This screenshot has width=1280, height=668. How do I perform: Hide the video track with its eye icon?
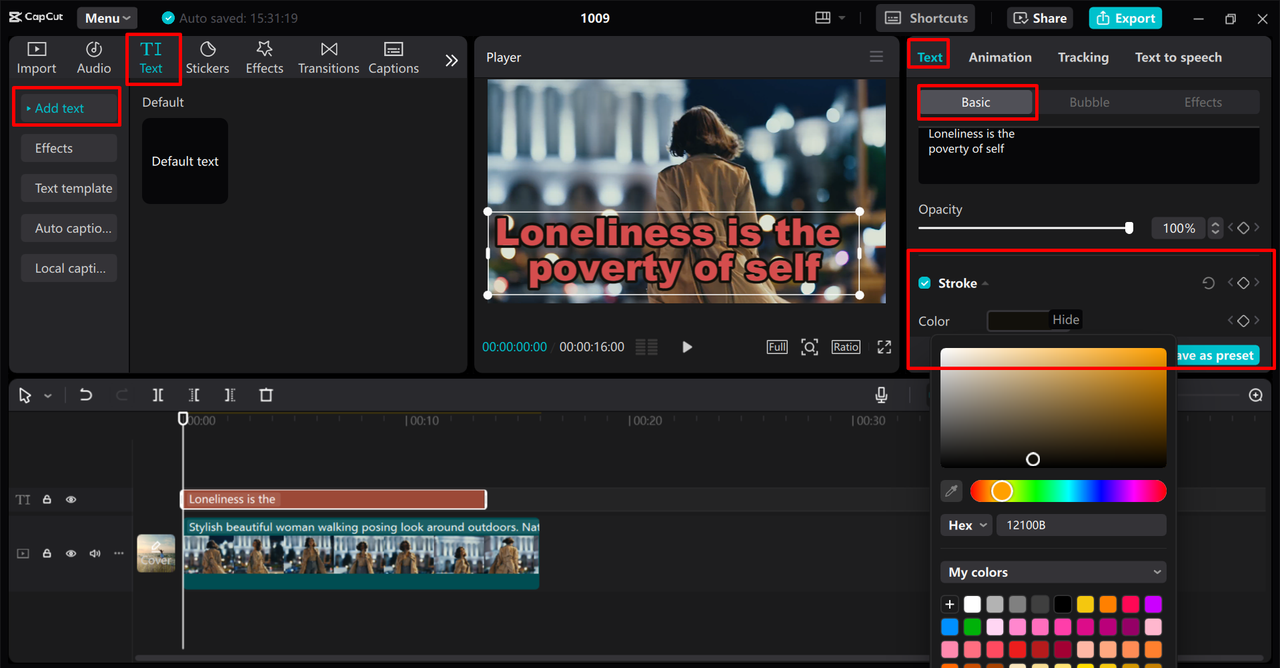coord(71,553)
